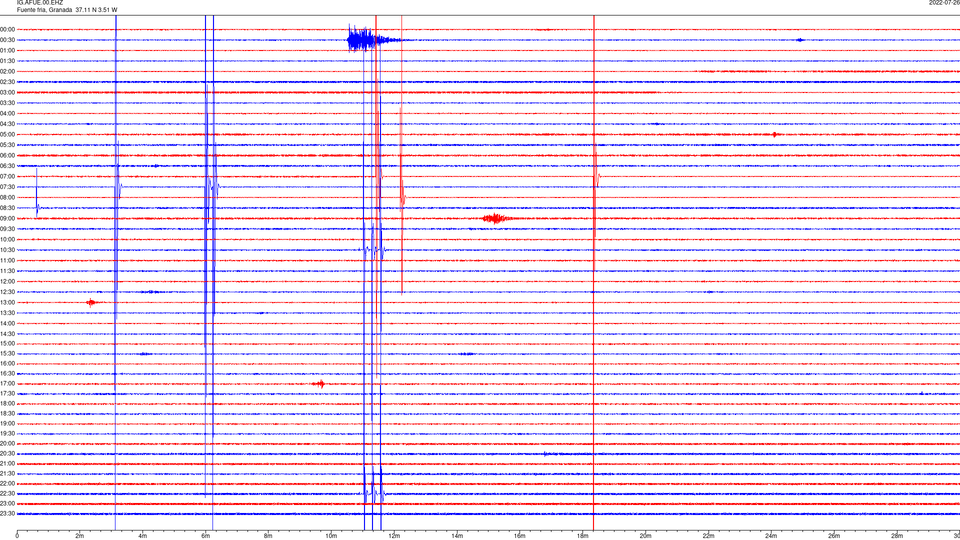Click the 18m tick label on time axis
Image resolution: width=960 pixels, height=540 pixels.
click(x=583, y=536)
